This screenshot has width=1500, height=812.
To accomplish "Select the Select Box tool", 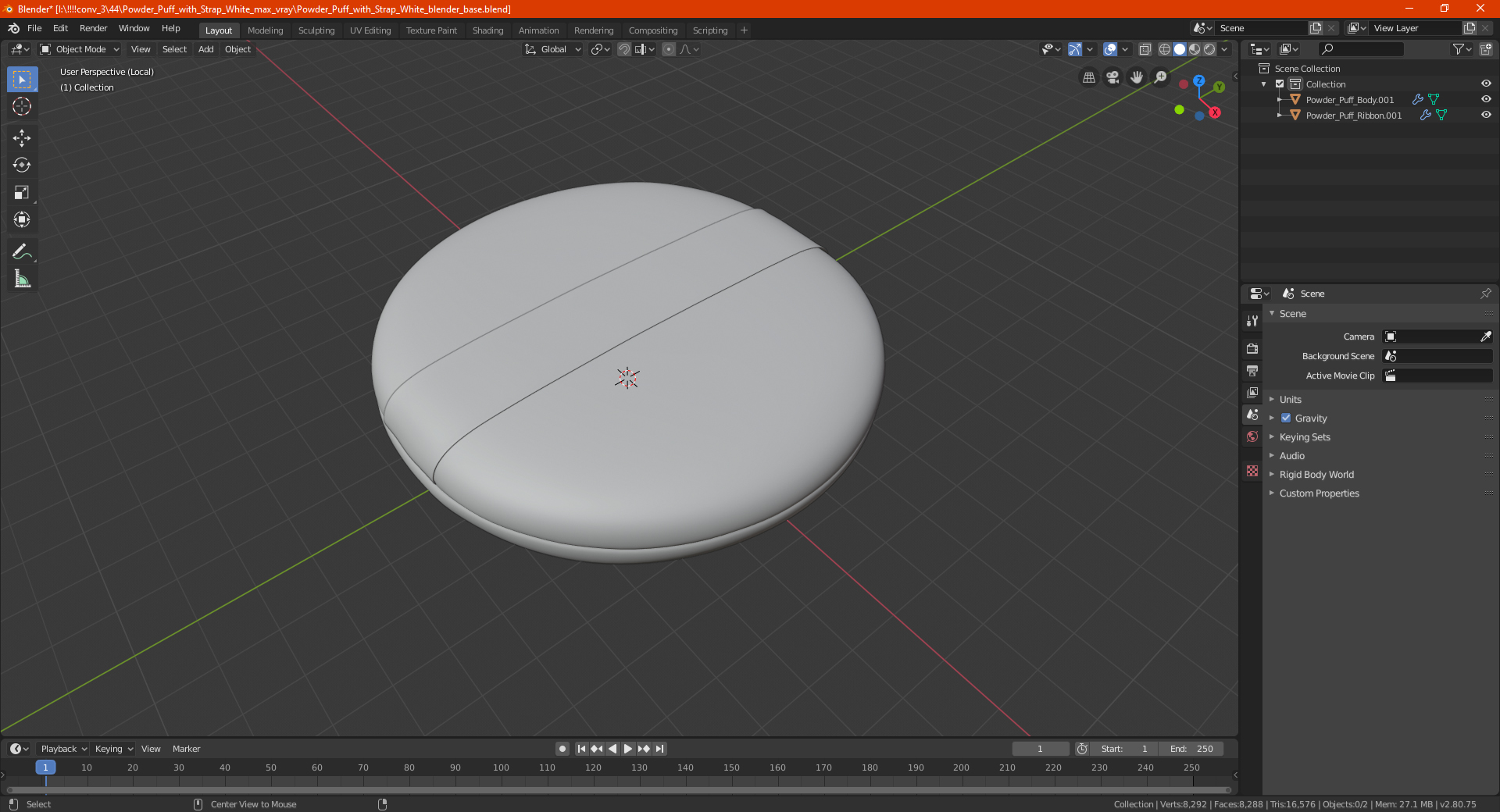I will 22,80.
